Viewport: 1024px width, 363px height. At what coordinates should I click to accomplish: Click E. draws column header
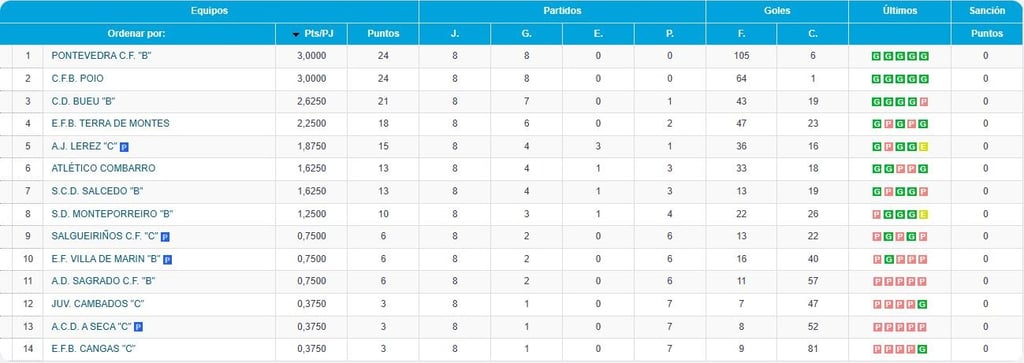tap(598, 34)
